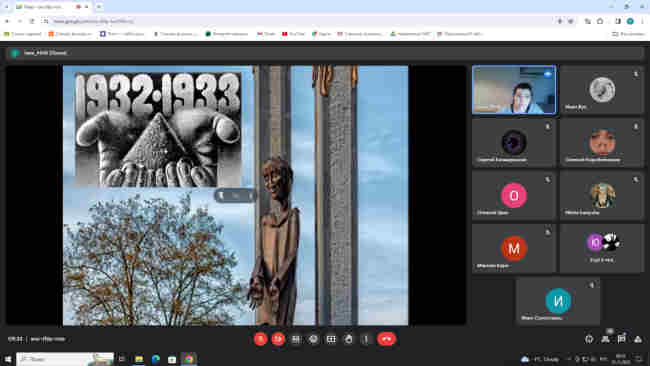The image size is (650, 366).
Task: Open the emoji reactions button
Action: click(313, 339)
